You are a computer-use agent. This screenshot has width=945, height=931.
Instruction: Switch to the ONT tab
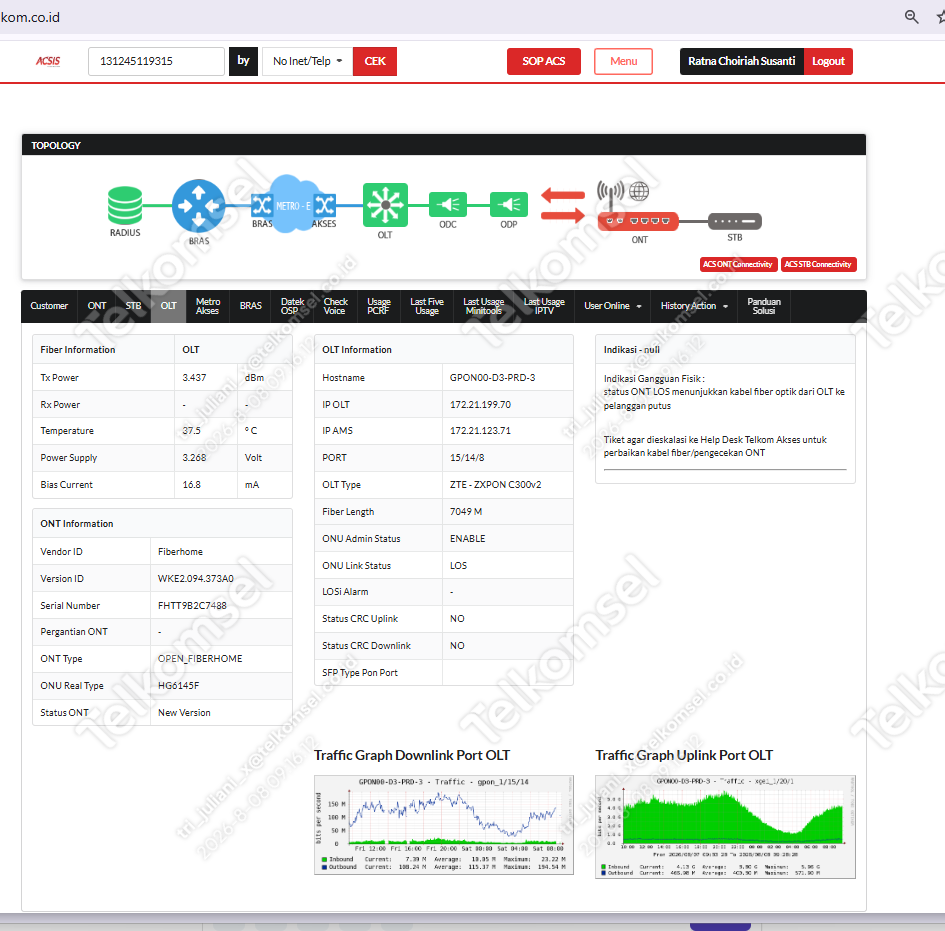pos(96,306)
